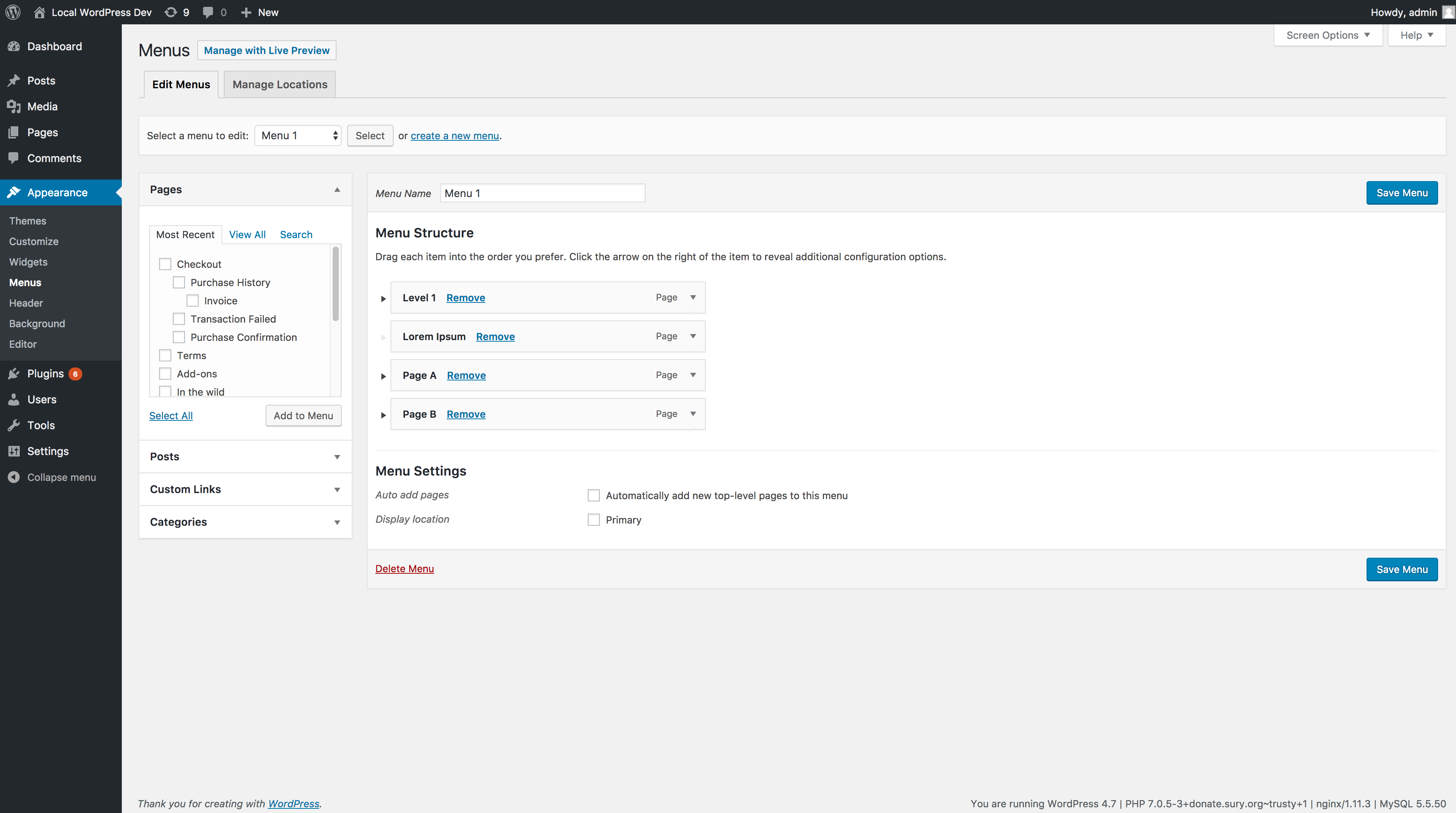Expand Level 1 item settings arrow

[693, 297]
